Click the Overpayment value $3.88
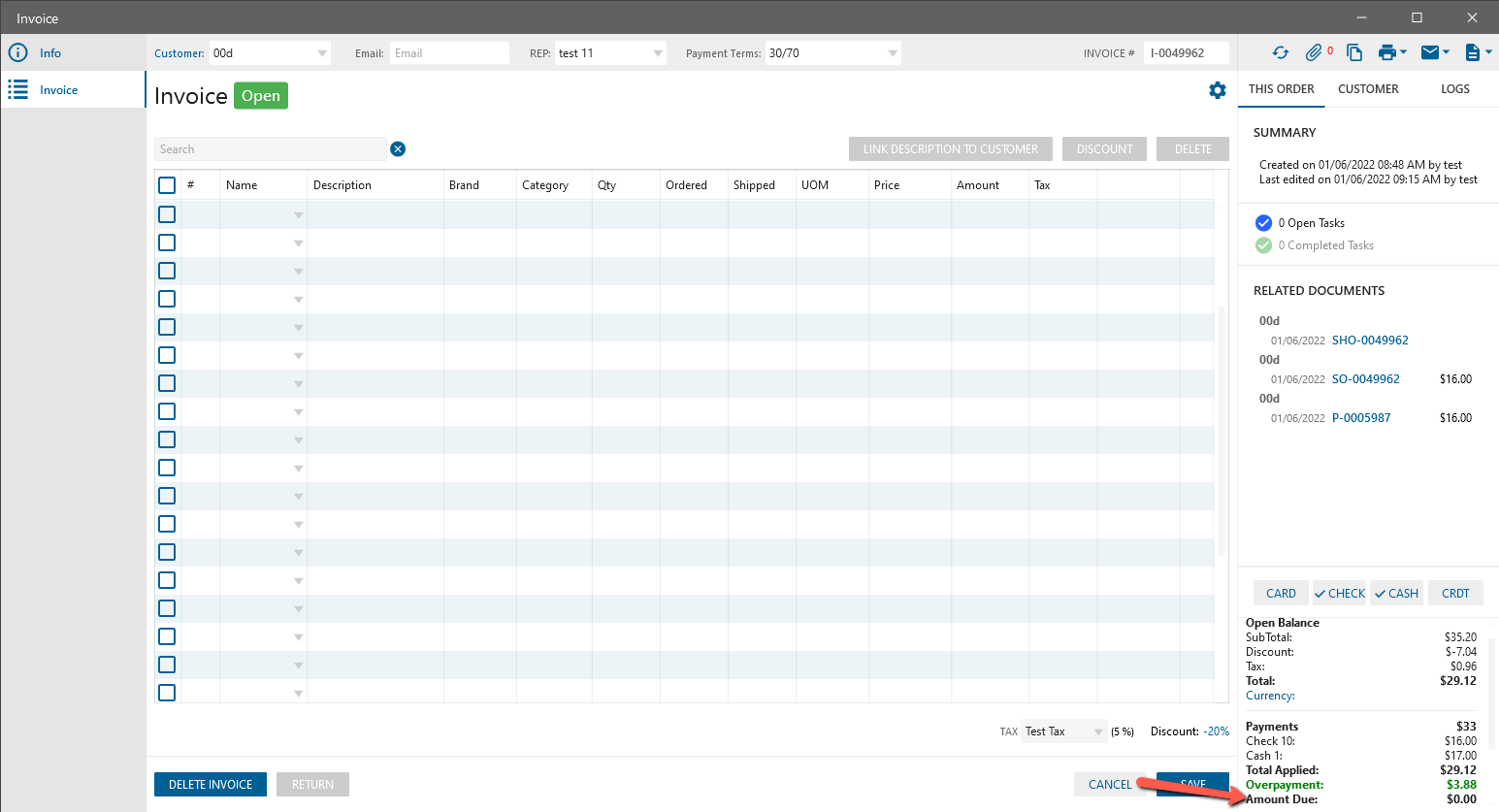 [x=1461, y=785]
